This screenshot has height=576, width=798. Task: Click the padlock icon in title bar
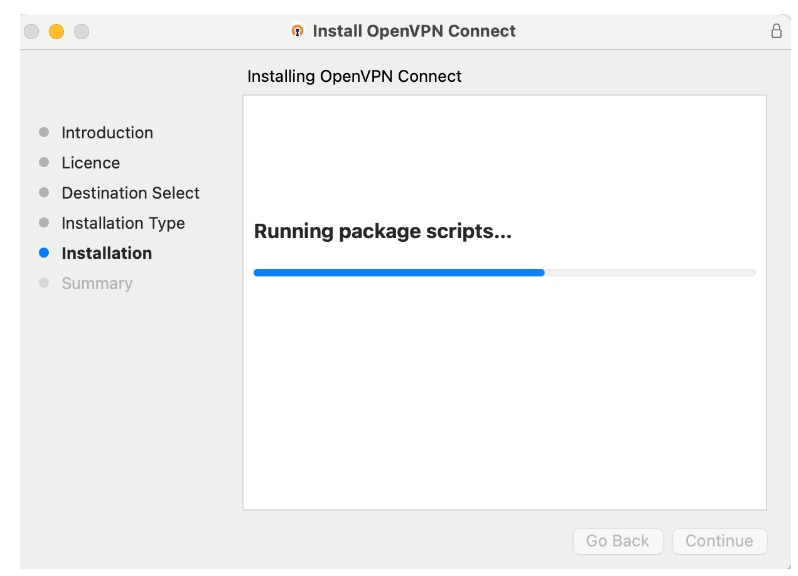(776, 31)
